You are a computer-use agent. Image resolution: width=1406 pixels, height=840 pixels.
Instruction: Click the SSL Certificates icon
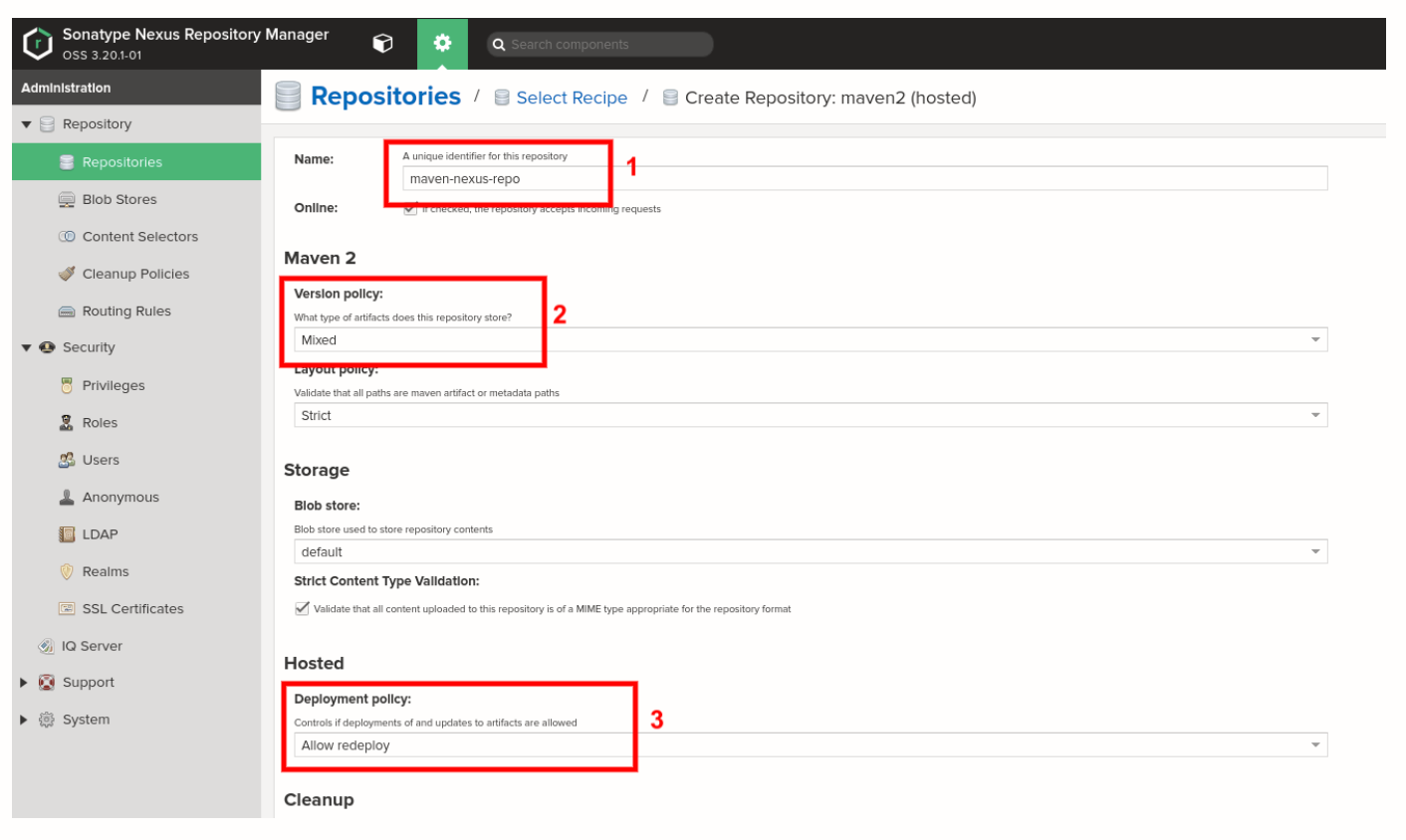pyautogui.click(x=67, y=608)
